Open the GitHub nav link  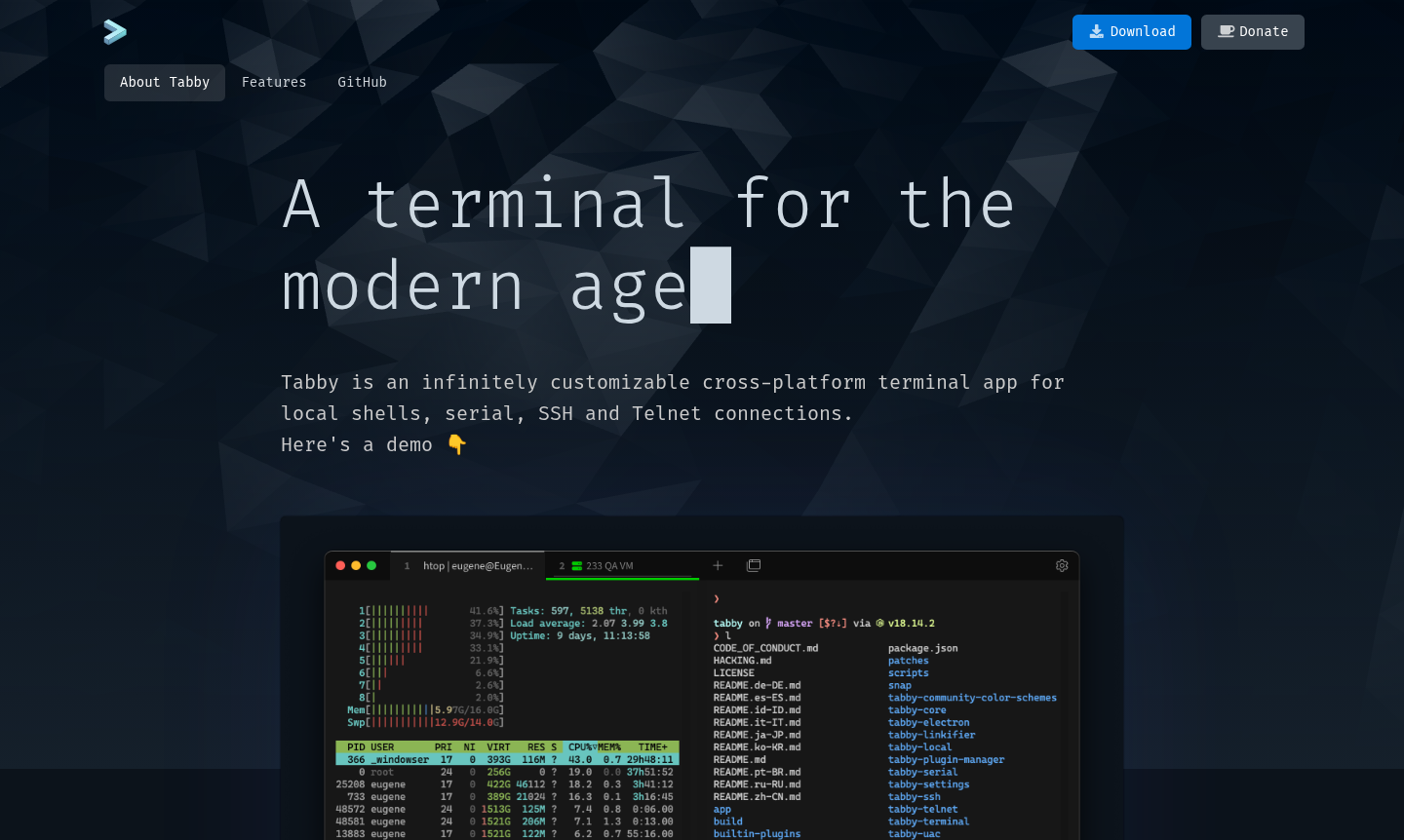click(x=362, y=83)
